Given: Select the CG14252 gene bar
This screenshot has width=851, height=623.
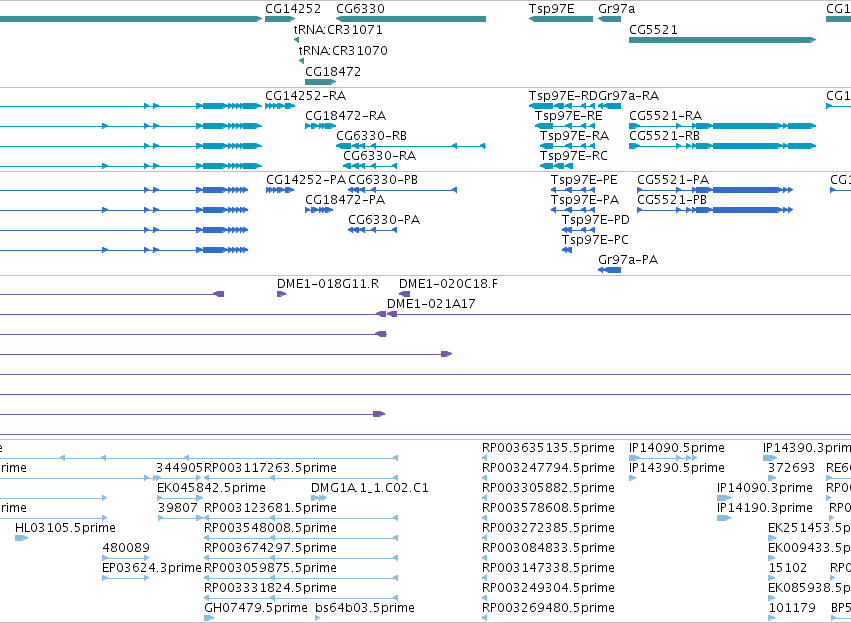Looking at the screenshot, I should click(x=280, y=19).
